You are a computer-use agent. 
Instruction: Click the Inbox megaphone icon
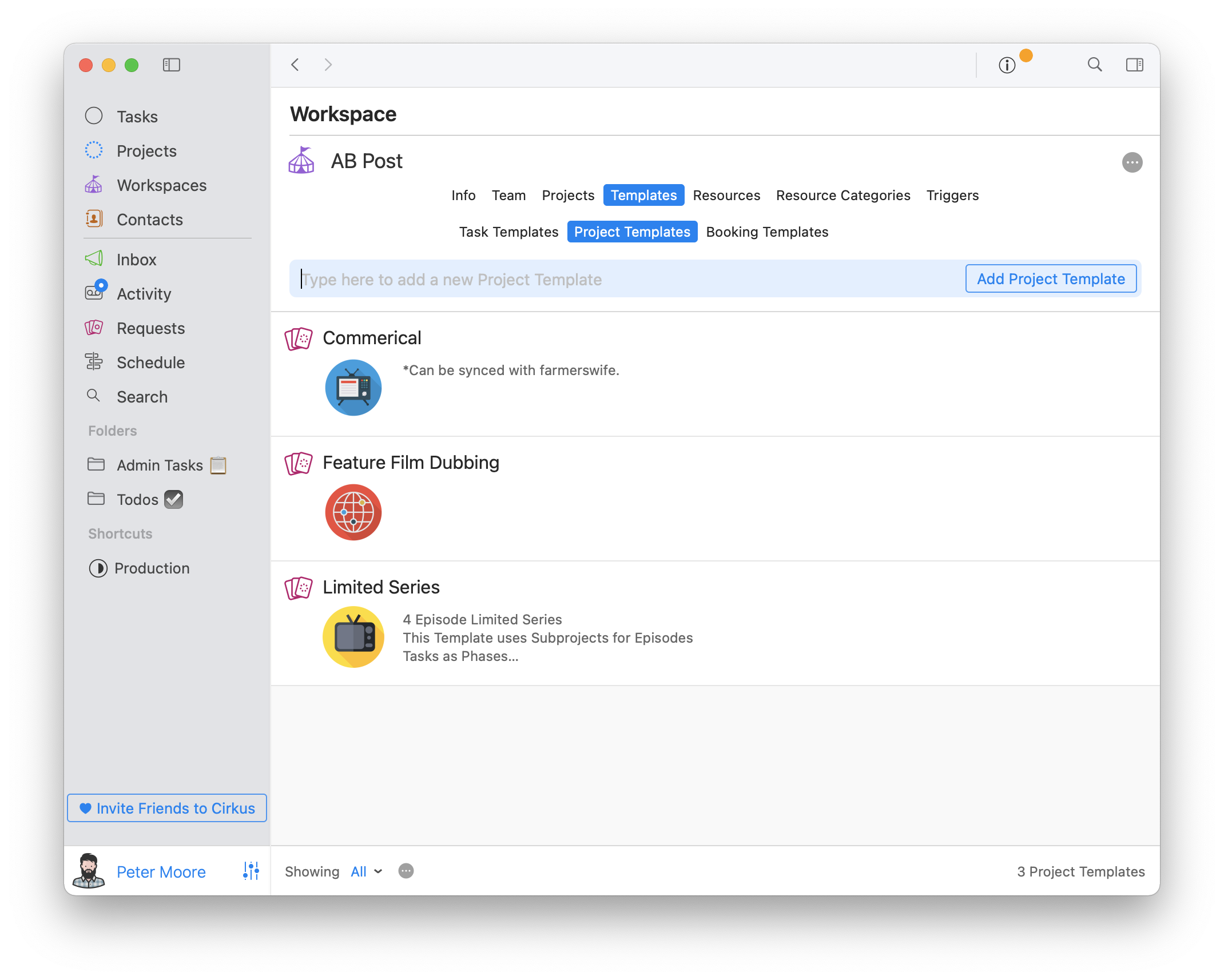[x=94, y=259]
